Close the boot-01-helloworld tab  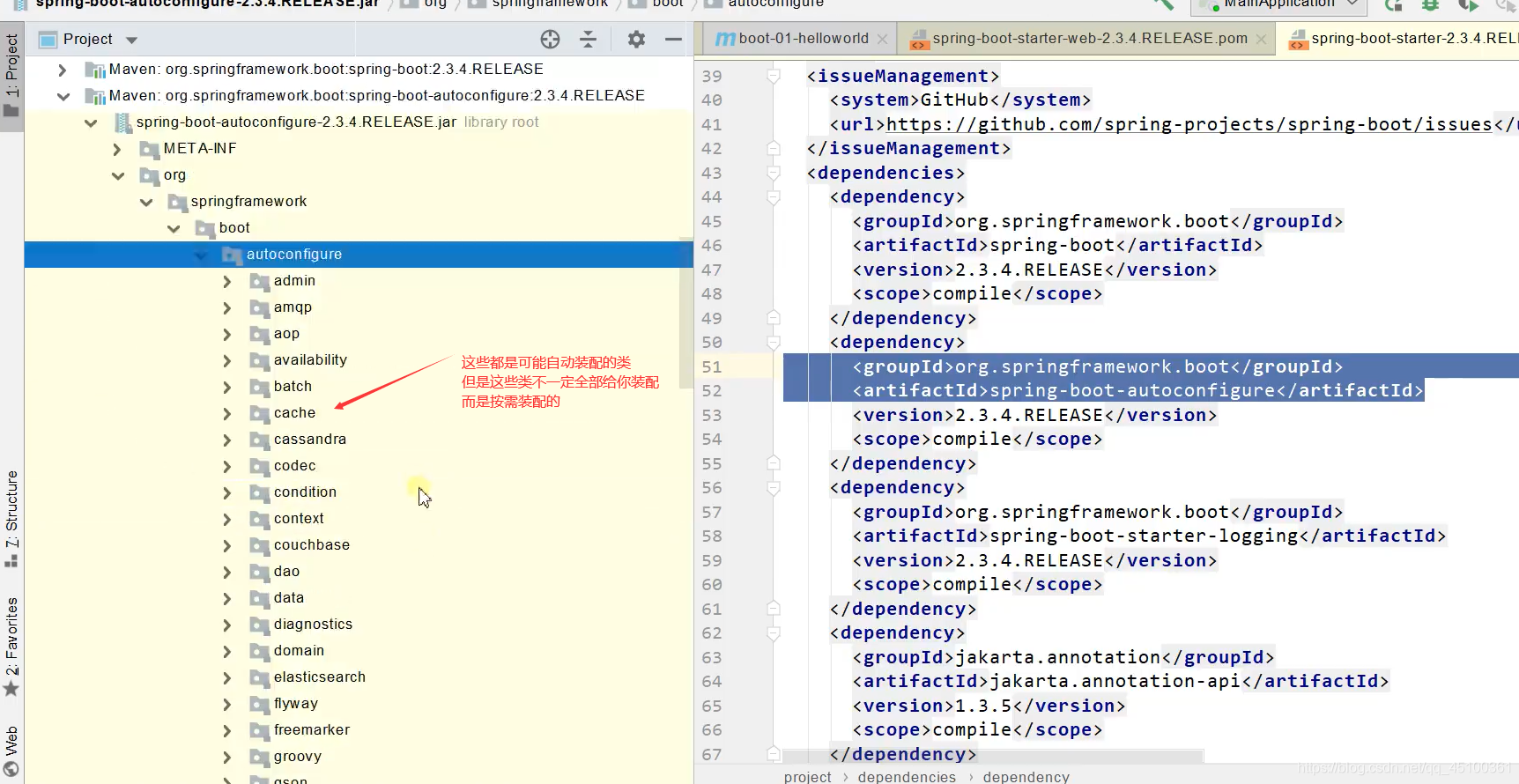coord(883,39)
